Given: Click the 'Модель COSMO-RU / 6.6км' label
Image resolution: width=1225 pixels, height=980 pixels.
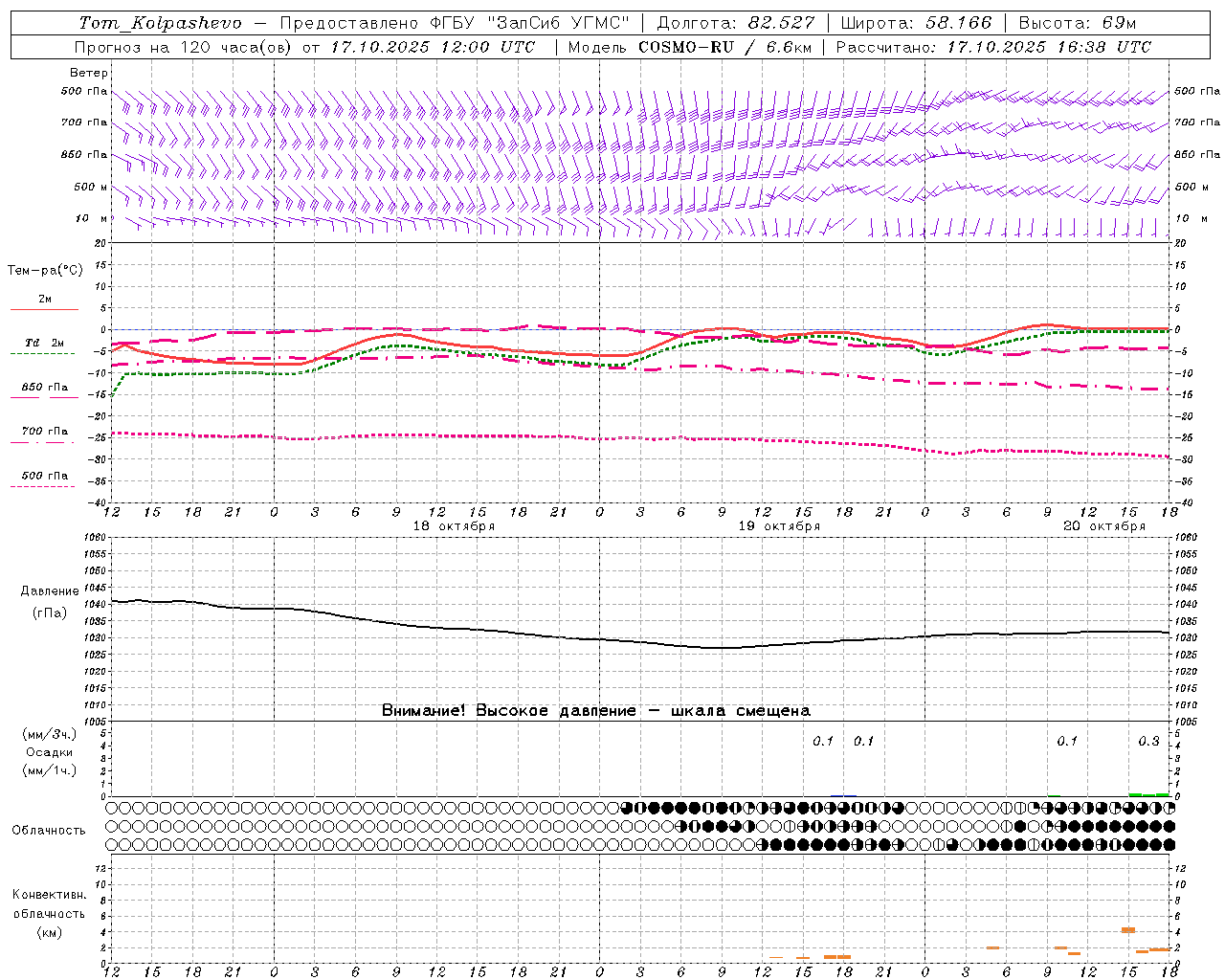Looking at the screenshot, I should click(x=689, y=47).
